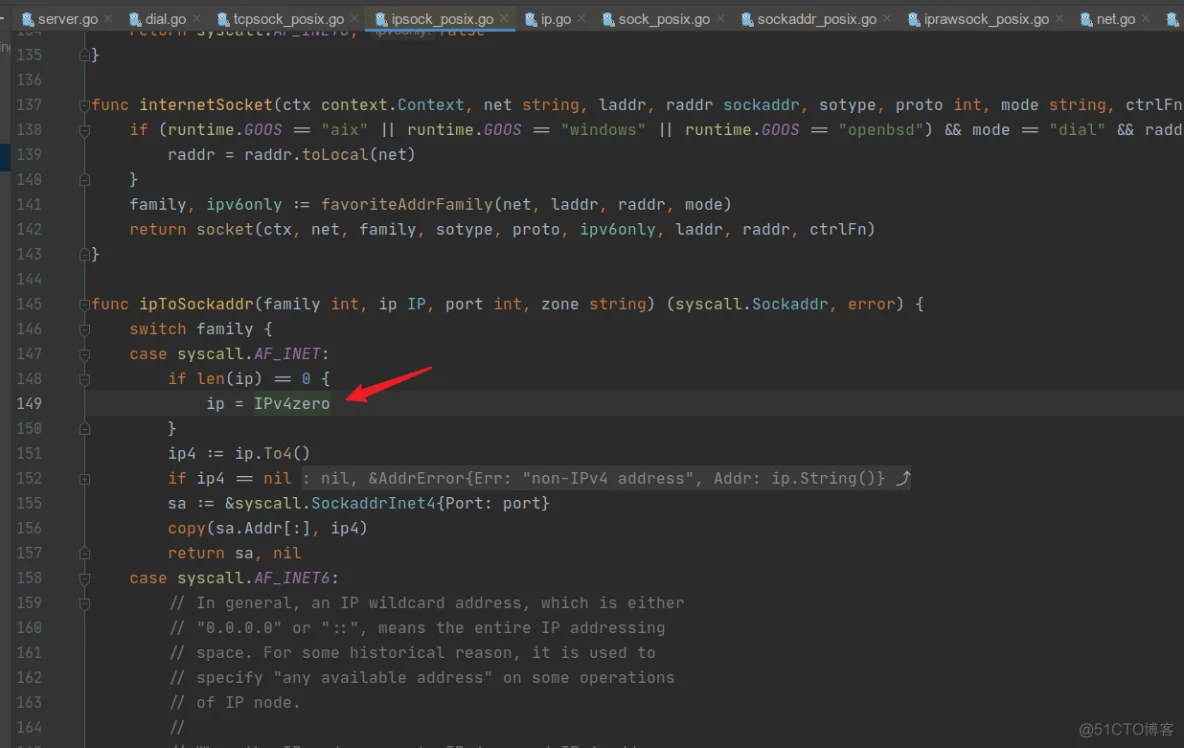
Task: Open the sockaddr_posix.go tab
Action: pyautogui.click(x=817, y=19)
